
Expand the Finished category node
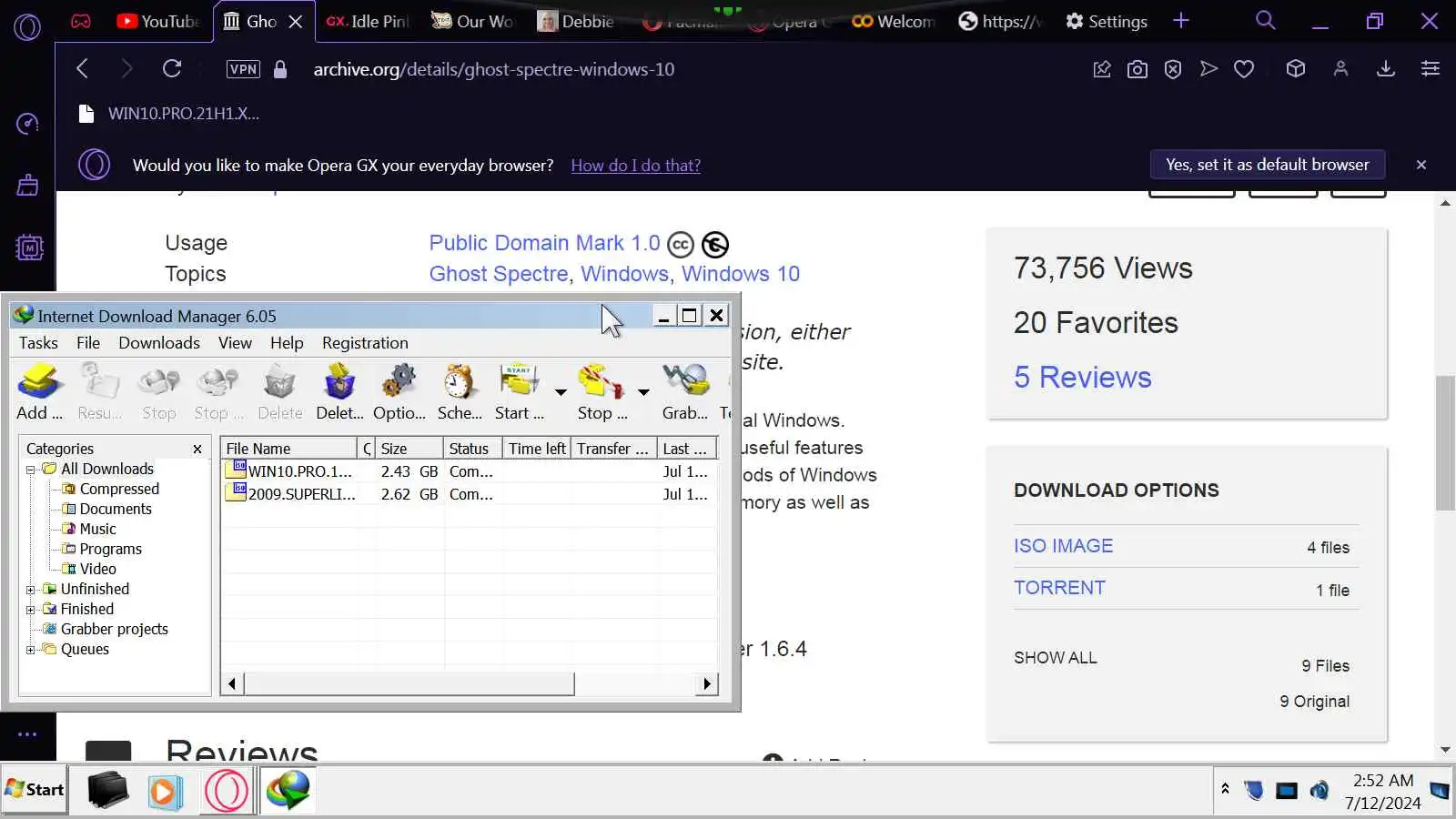pyautogui.click(x=30, y=610)
